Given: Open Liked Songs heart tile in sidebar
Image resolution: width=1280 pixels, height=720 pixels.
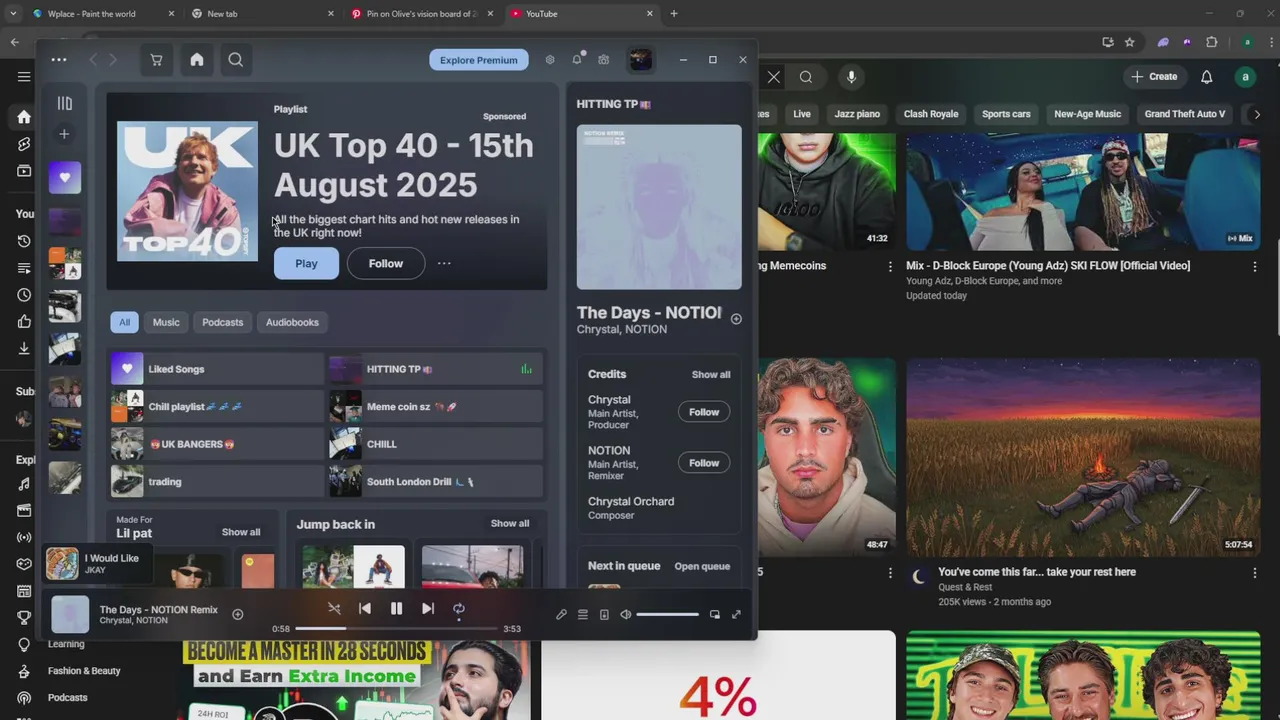Looking at the screenshot, I should [65, 177].
